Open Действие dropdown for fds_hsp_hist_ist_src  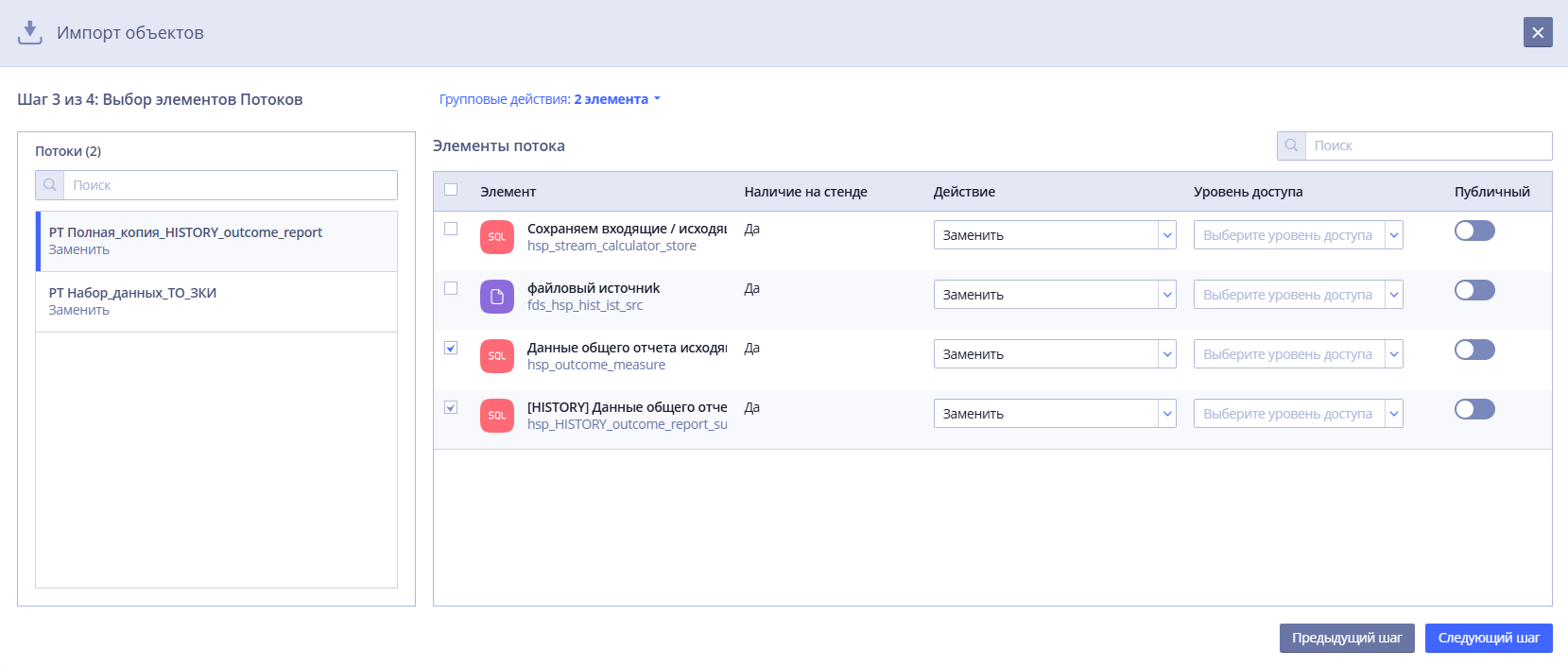coord(1055,295)
